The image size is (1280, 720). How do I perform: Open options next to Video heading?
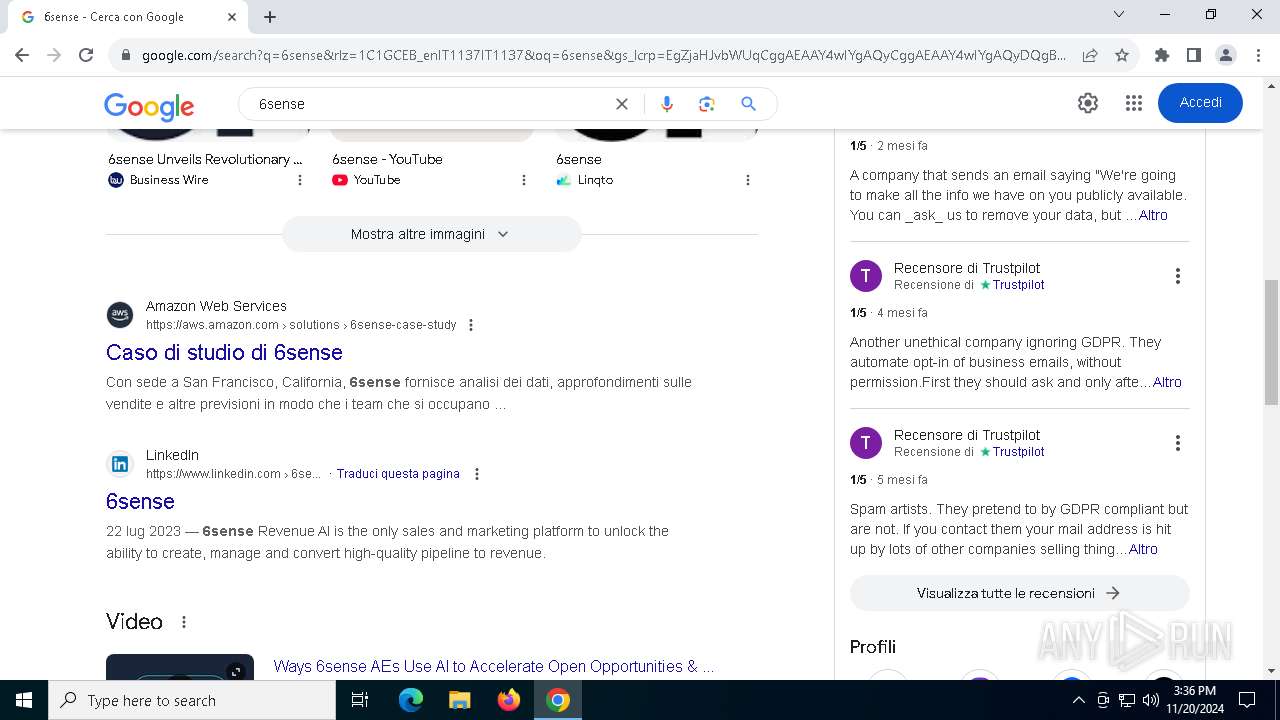(184, 622)
